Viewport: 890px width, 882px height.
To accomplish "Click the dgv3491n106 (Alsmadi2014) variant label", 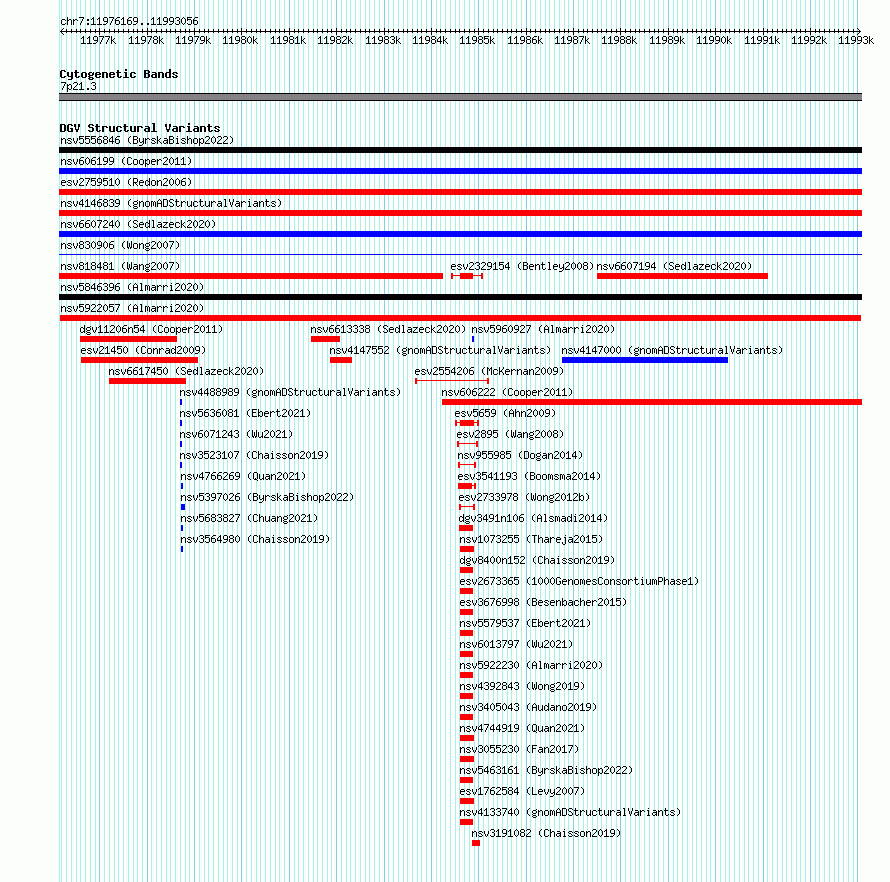I will point(533,518).
